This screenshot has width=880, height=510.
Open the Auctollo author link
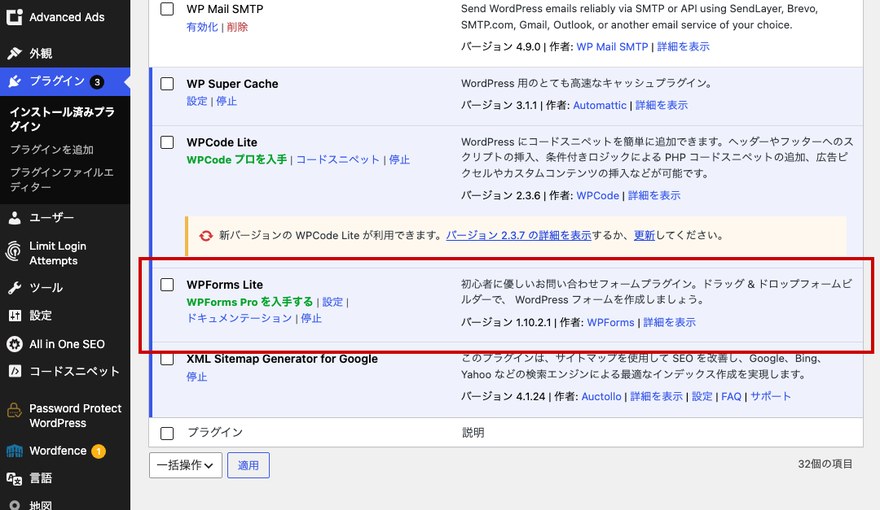[x=601, y=397]
